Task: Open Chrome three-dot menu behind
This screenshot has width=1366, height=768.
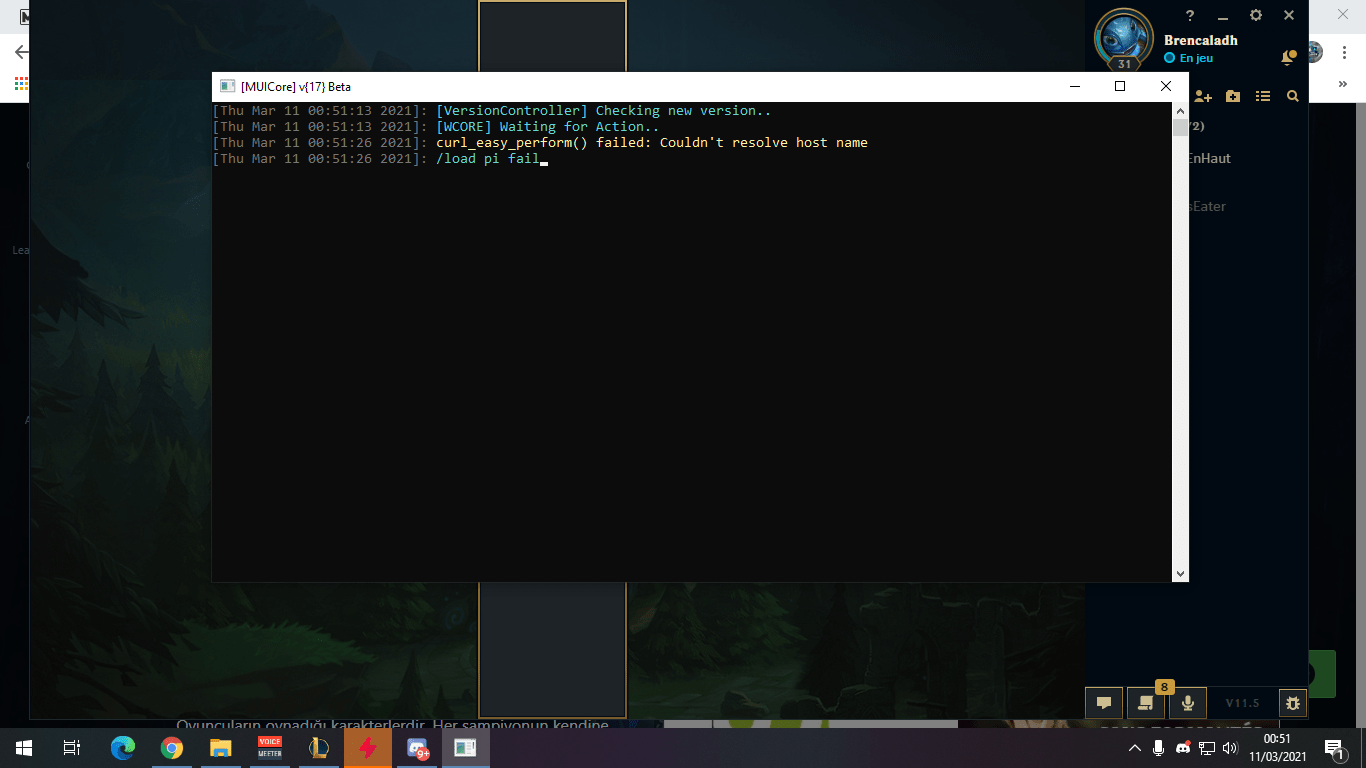Action: 1343,52
